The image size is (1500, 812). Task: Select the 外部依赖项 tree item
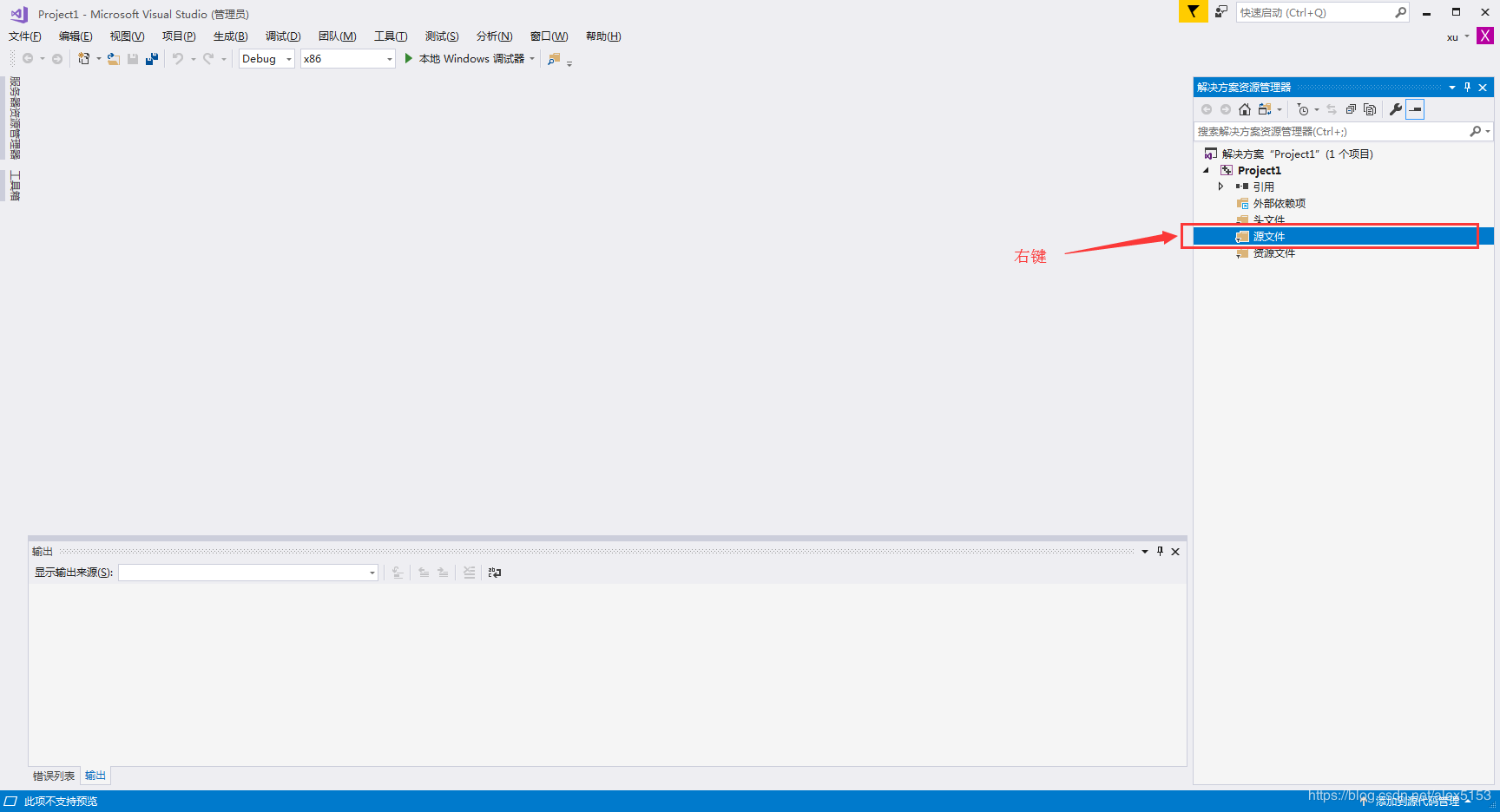(x=1279, y=204)
